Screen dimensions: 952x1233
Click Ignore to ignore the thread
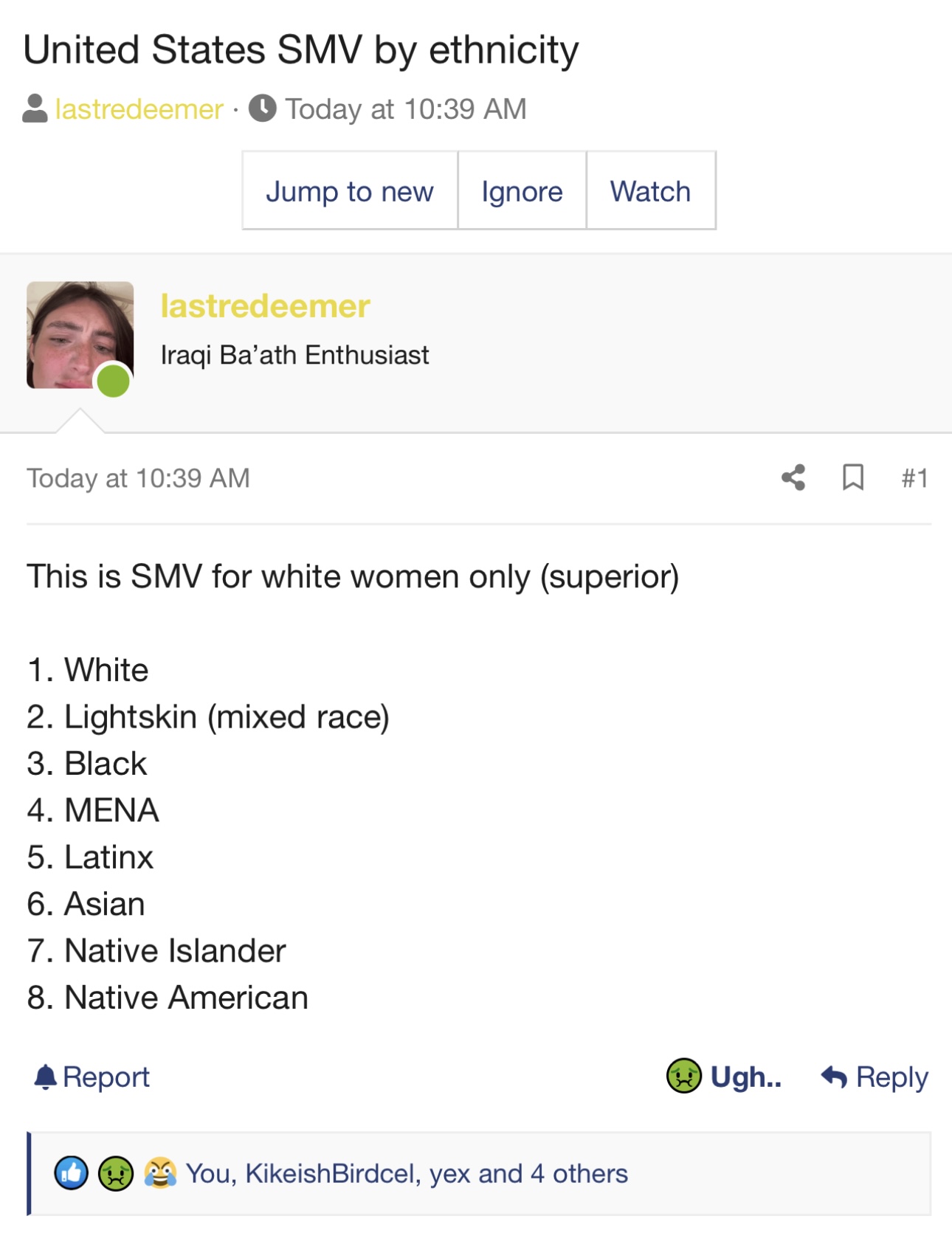pos(522,191)
